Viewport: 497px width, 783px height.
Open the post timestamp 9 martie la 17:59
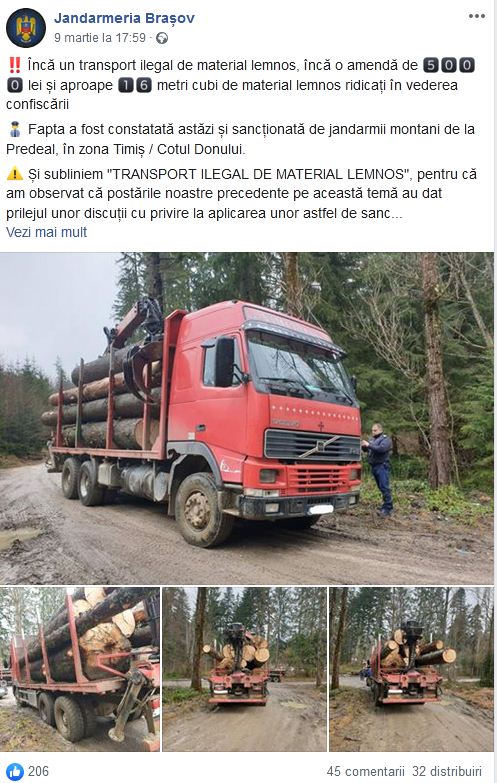click(x=100, y=38)
